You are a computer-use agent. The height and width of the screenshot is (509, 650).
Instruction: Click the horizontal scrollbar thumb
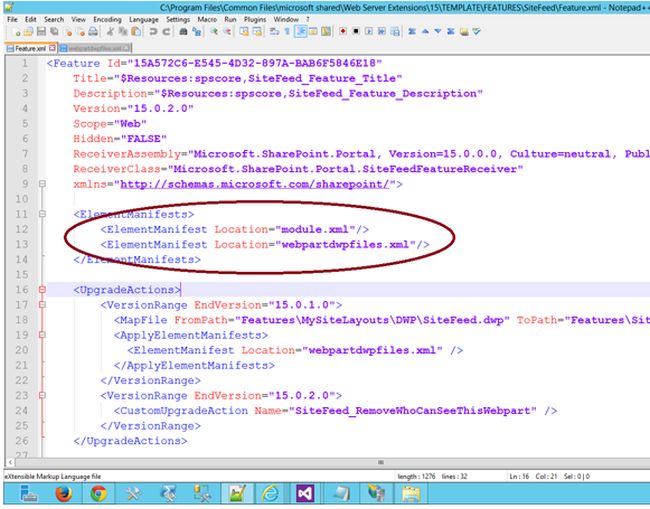point(381,462)
